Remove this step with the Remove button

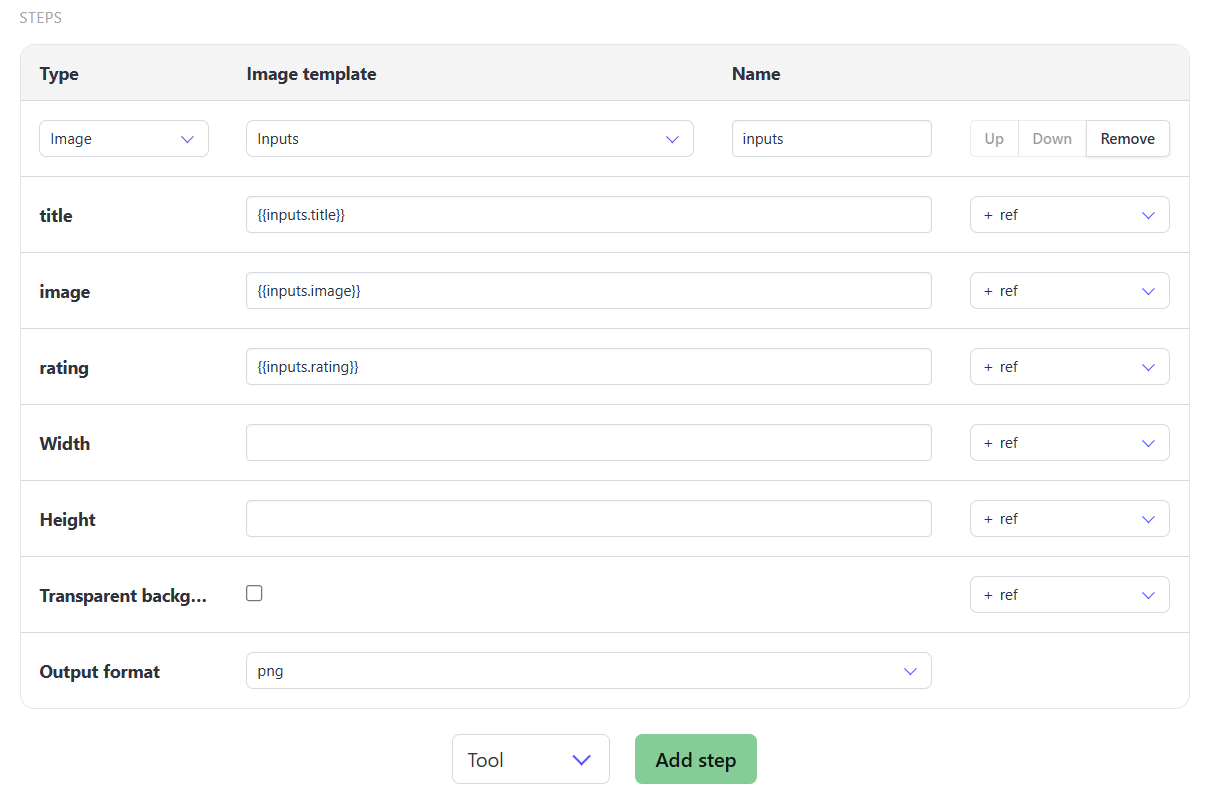[1128, 139]
